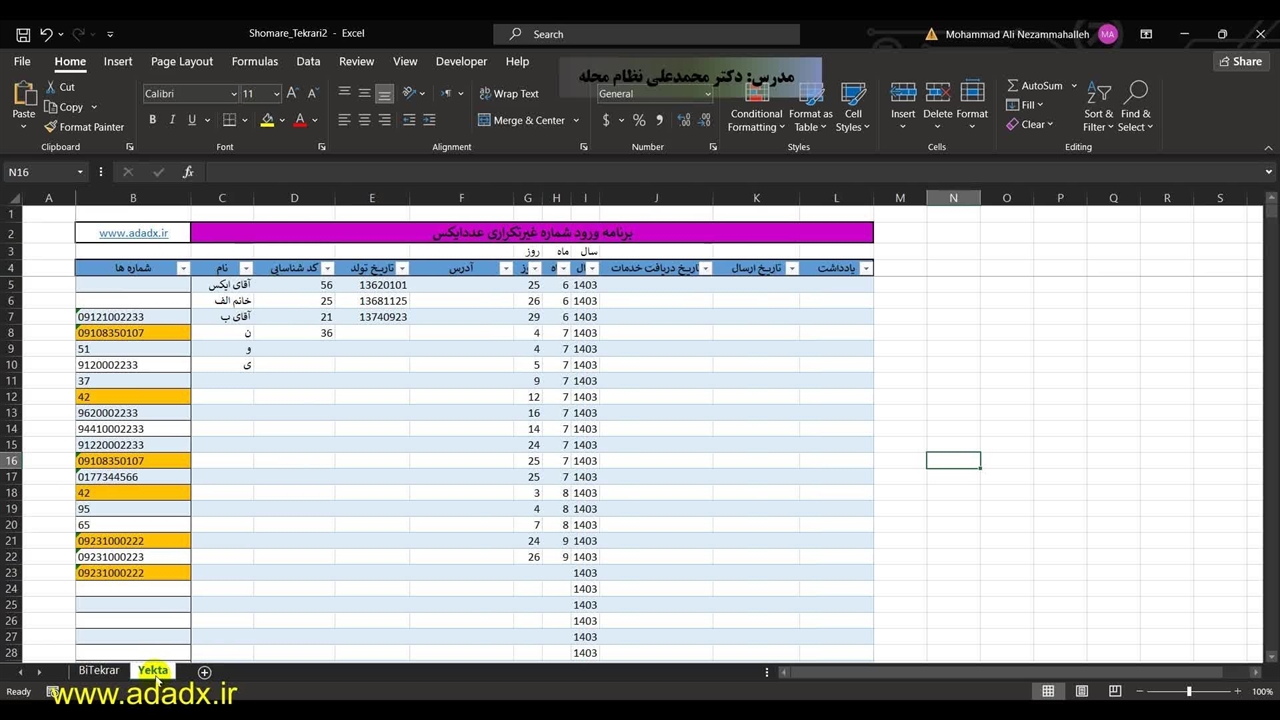Open the font name dropdown showing Calibri
Viewport: 1280px width, 720px height.
[x=233, y=94]
